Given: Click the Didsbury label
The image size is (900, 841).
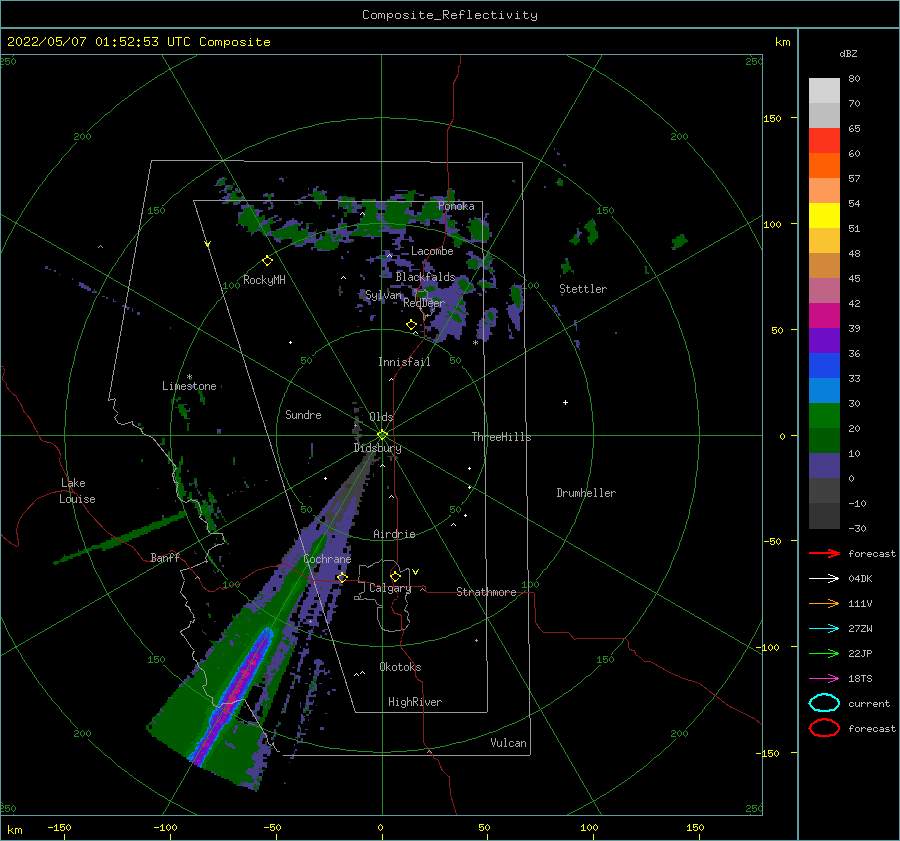Looking at the screenshot, I should [x=378, y=448].
